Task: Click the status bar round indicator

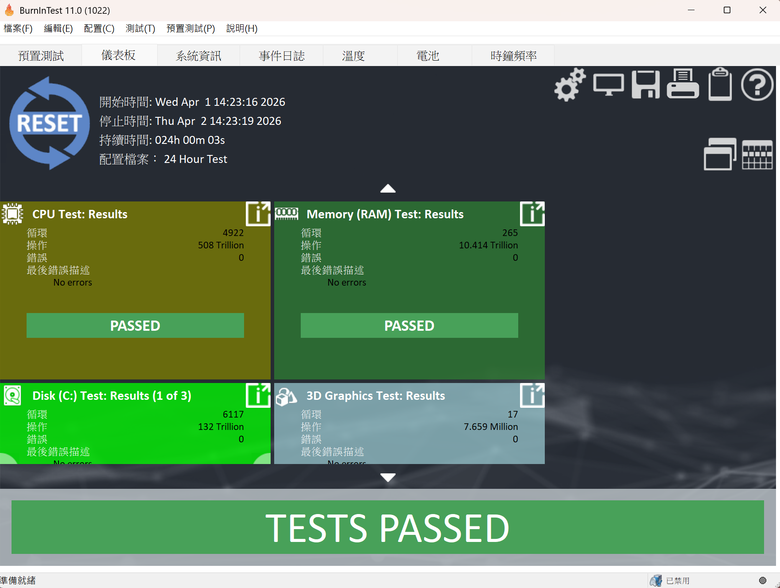Action: point(763,581)
